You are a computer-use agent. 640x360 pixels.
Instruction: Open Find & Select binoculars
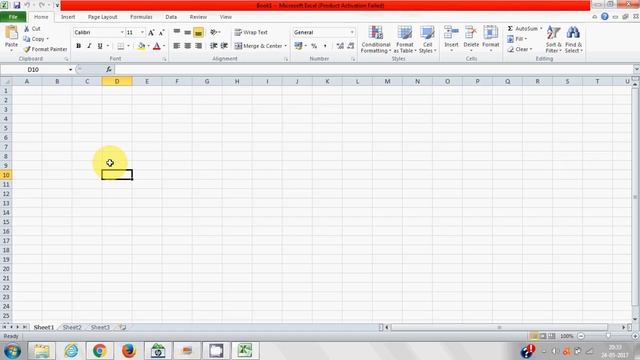tap(573, 39)
